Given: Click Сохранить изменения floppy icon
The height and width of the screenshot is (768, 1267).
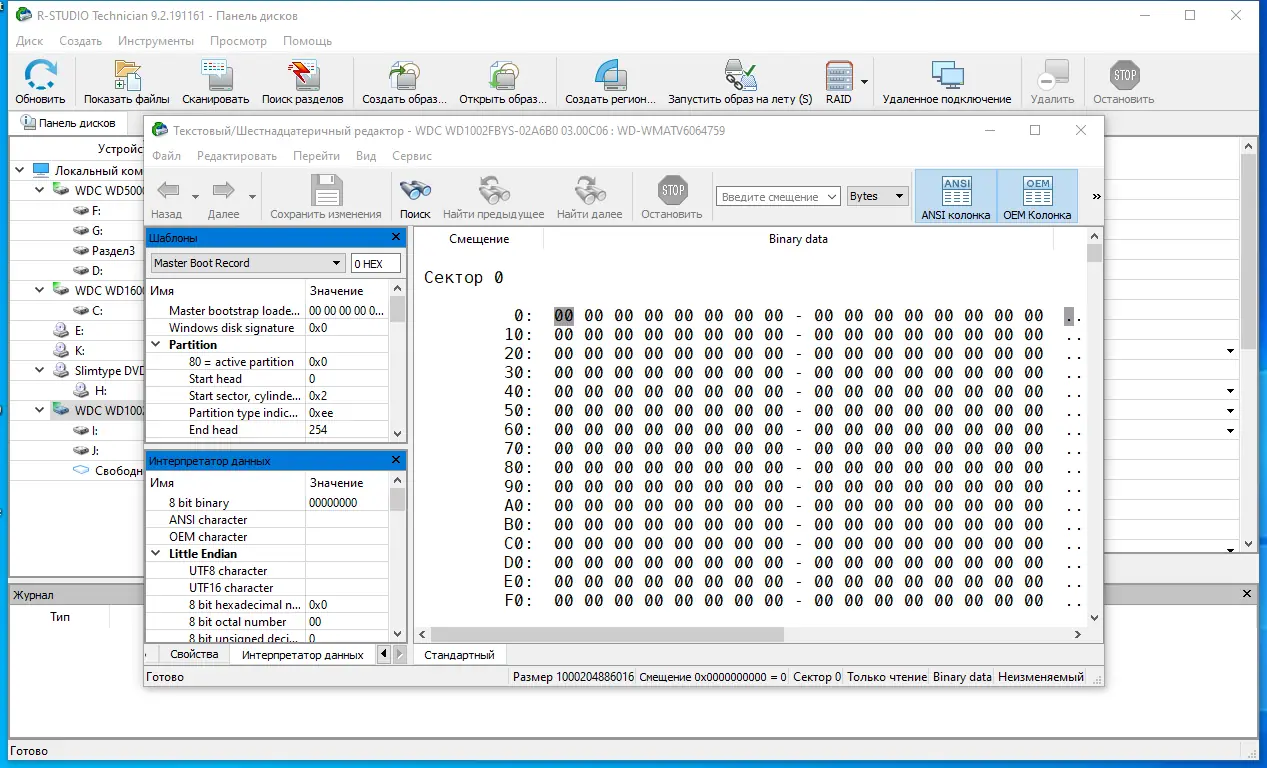Looking at the screenshot, I should coord(326,190).
